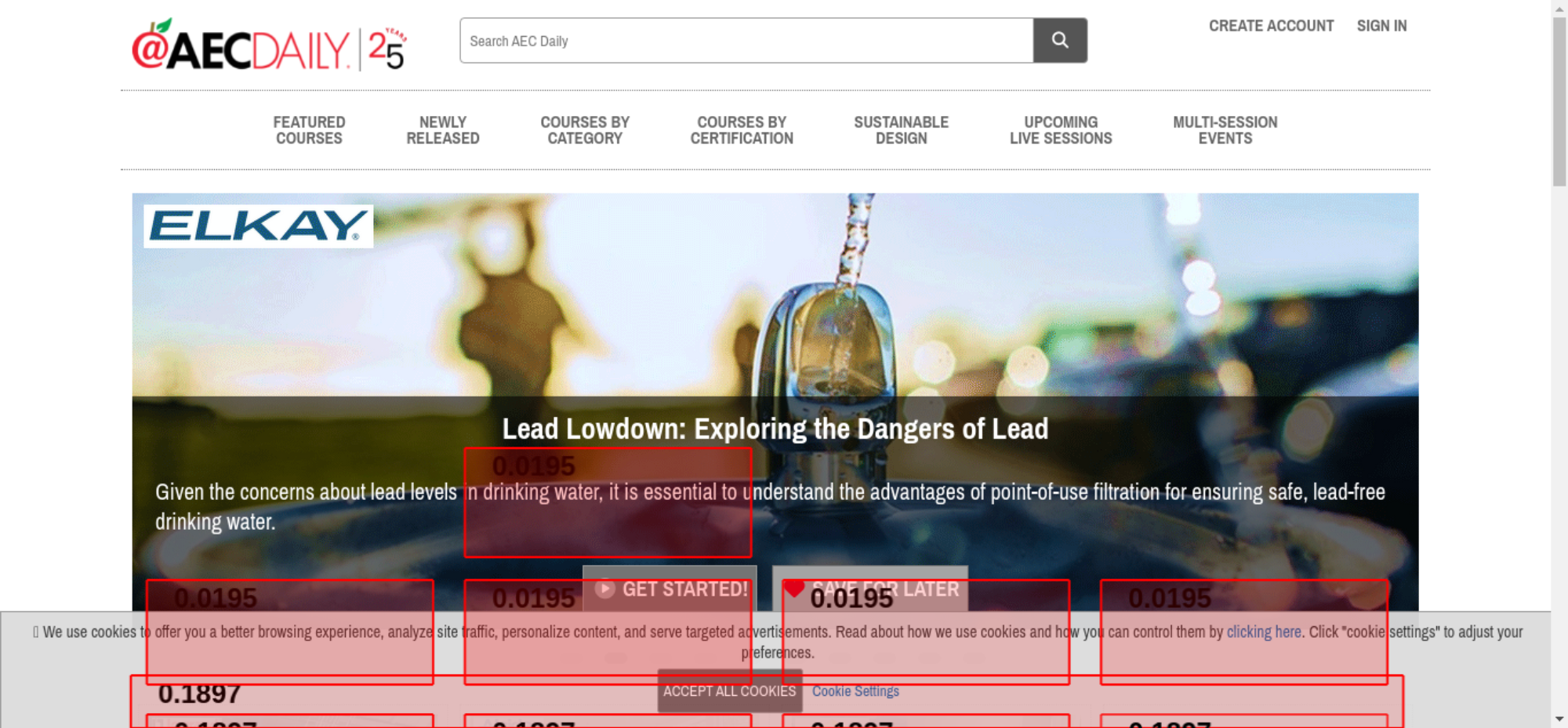Open Multi-Session Events
The height and width of the screenshot is (728, 1568).
(x=1225, y=130)
